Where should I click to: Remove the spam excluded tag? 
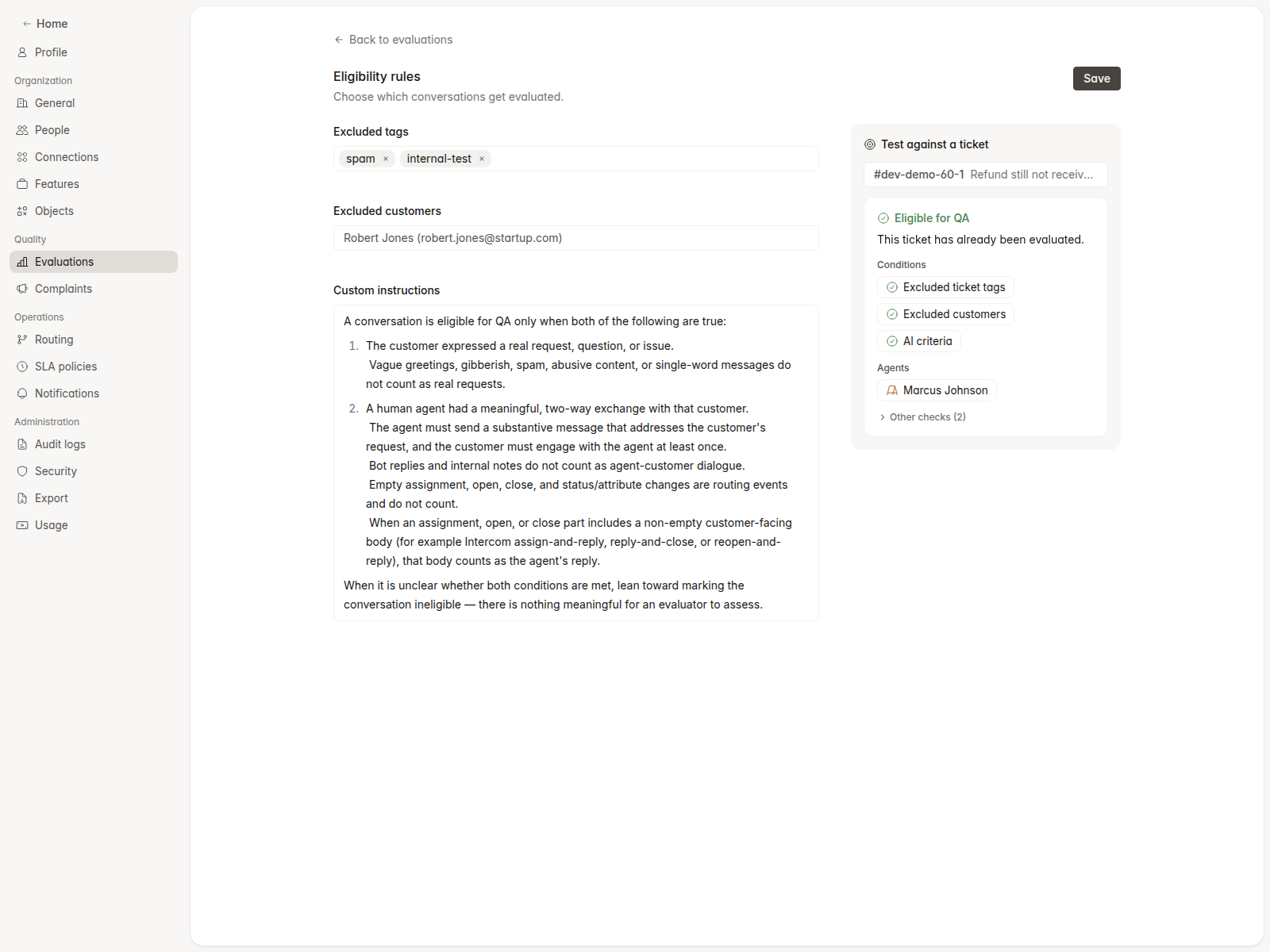point(386,159)
